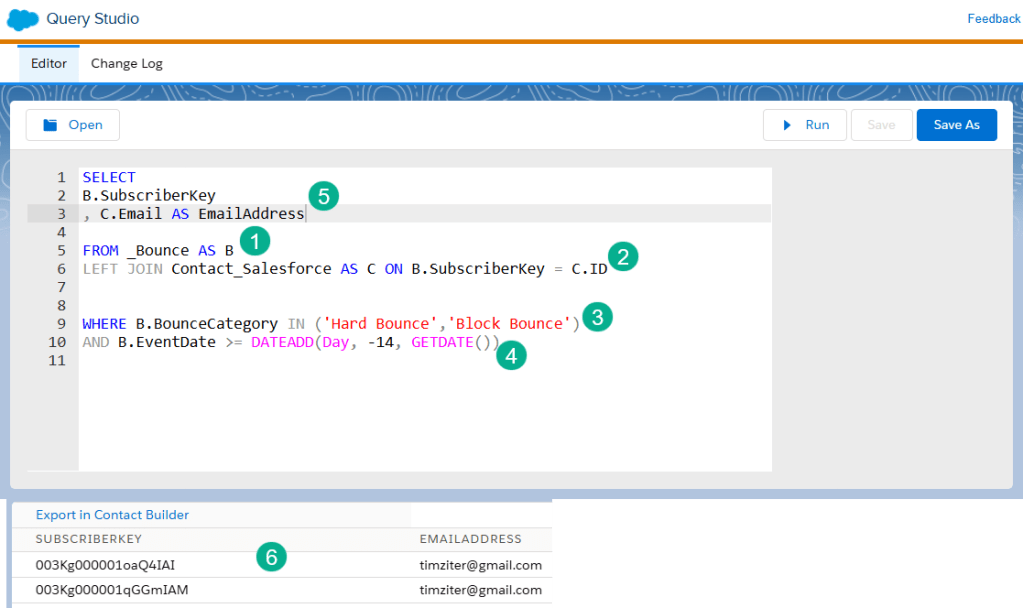Image resolution: width=1023 pixels, height=608 pixels.
Task: Click green annotation marker number 1
Action: point(255,241)
